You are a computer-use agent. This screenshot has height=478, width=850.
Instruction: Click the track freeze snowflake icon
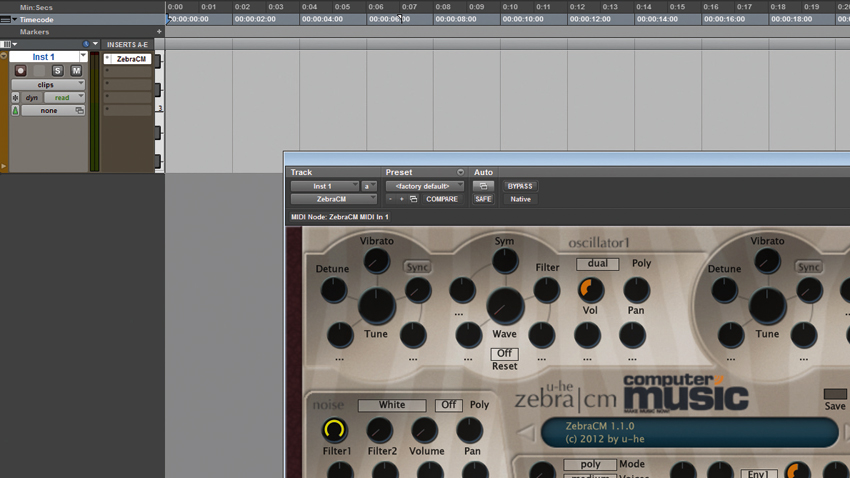click(x=15, y=98)
